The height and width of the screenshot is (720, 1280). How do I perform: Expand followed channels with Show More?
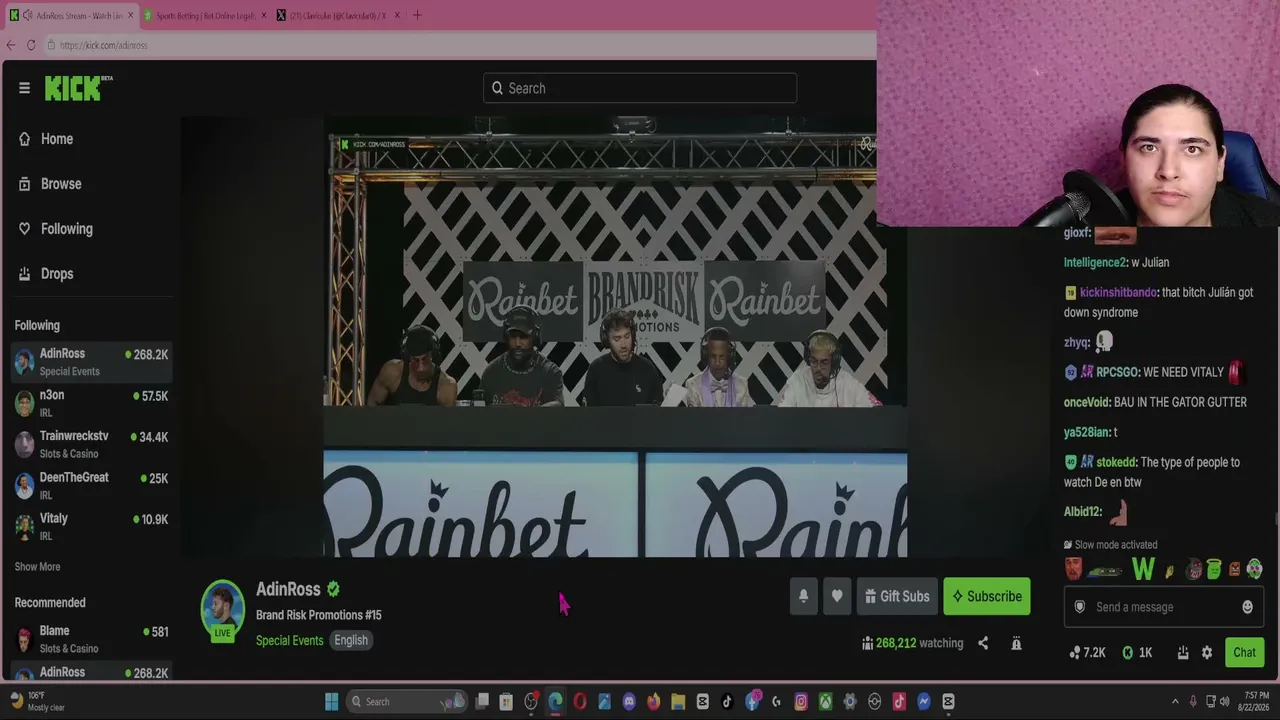click(x=37, y=567)
